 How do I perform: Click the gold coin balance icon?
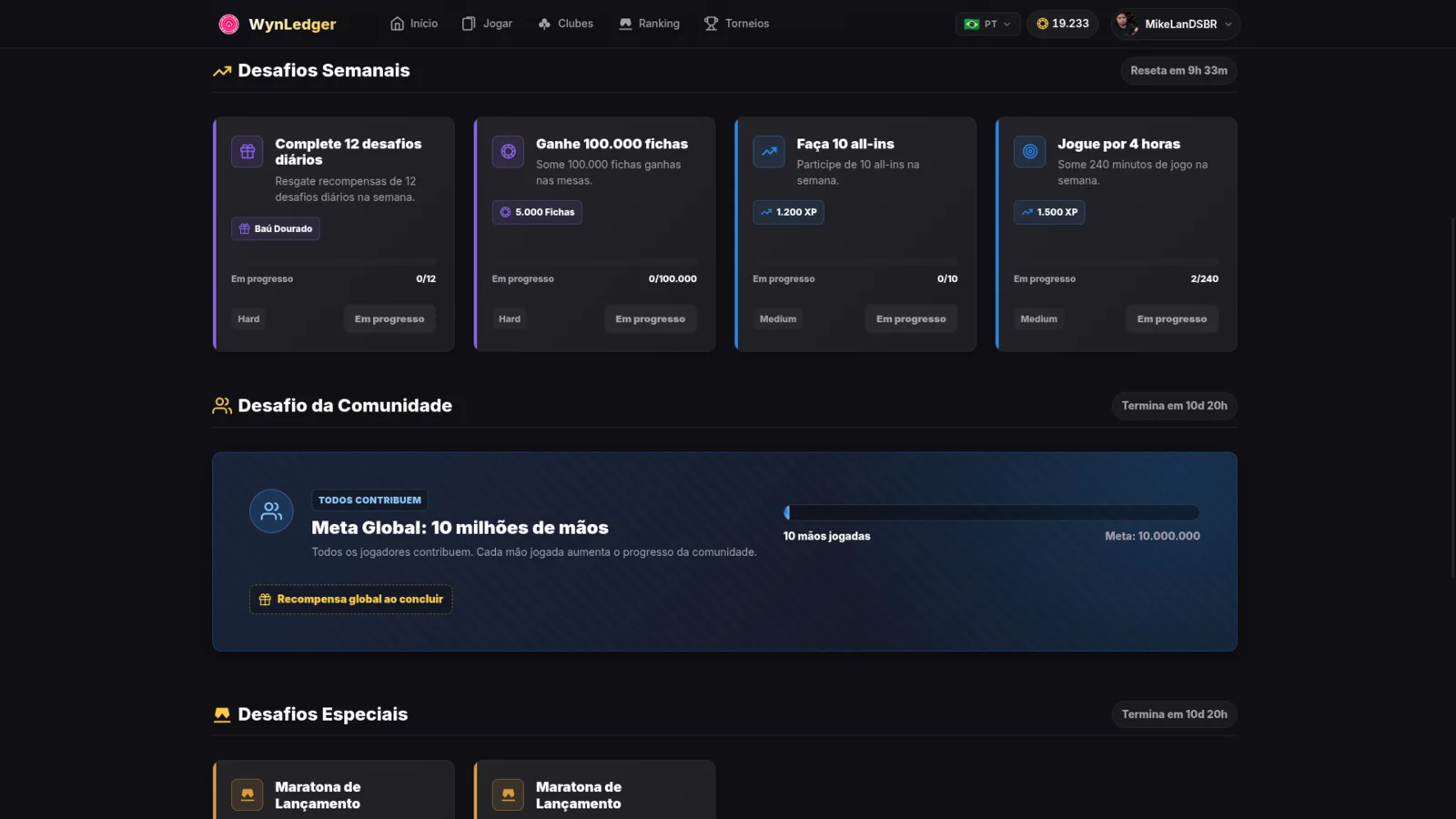(x=1043, y=24)
